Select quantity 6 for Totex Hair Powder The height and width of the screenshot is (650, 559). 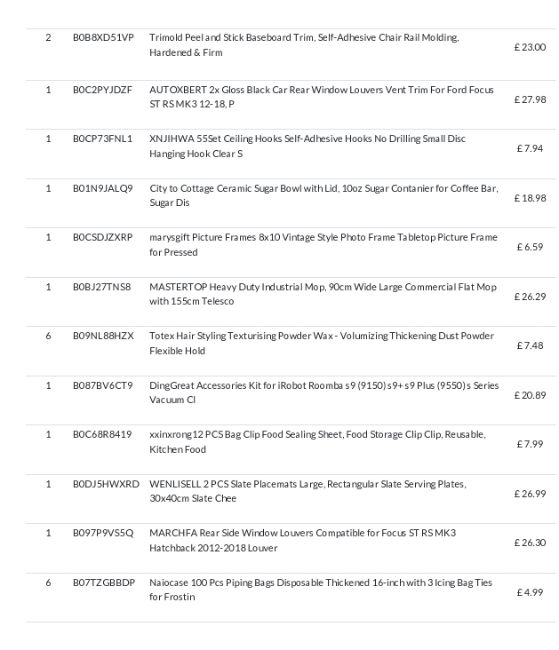click(48, 336)
